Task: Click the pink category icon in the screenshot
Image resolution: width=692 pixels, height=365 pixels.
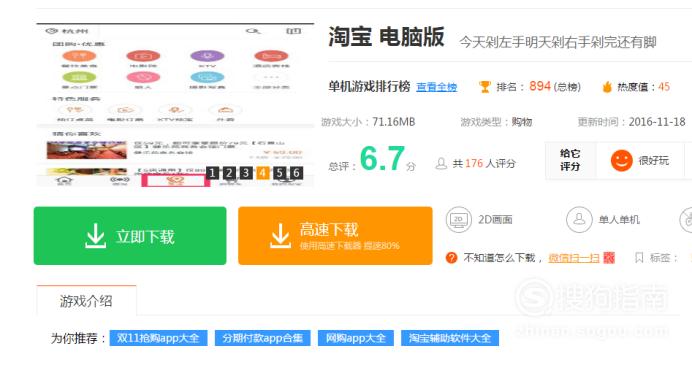Action: click(143, 77)
